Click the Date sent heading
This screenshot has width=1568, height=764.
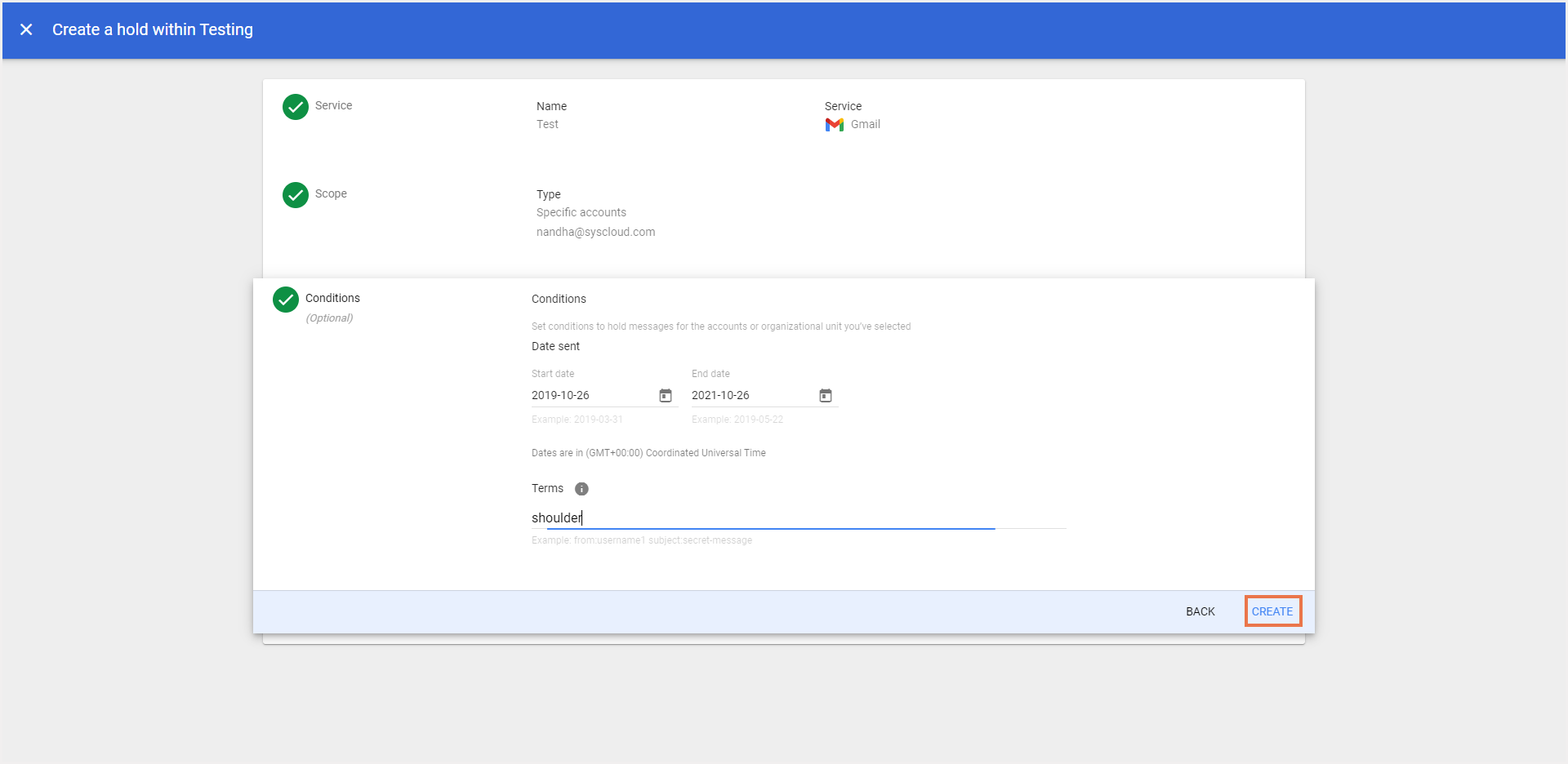(555, 346)
